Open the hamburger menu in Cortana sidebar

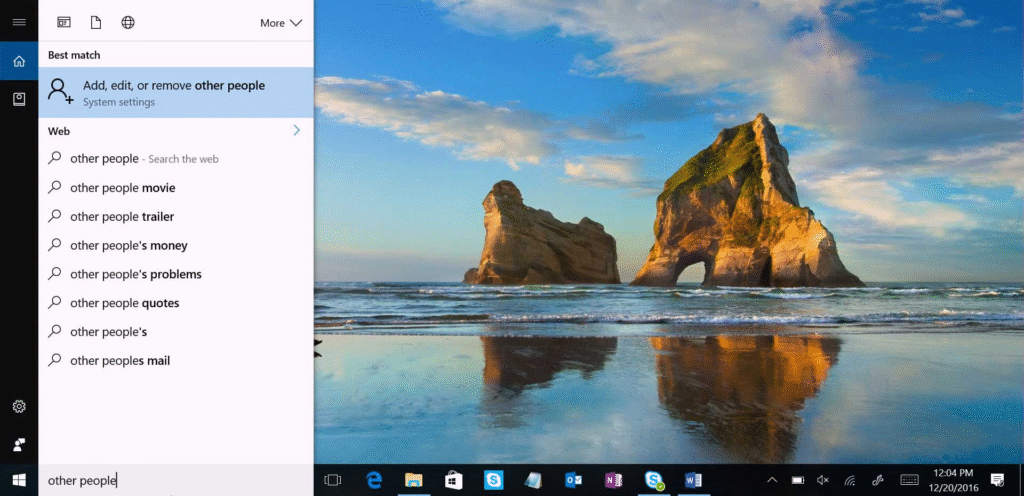click(x=19, y=22)
